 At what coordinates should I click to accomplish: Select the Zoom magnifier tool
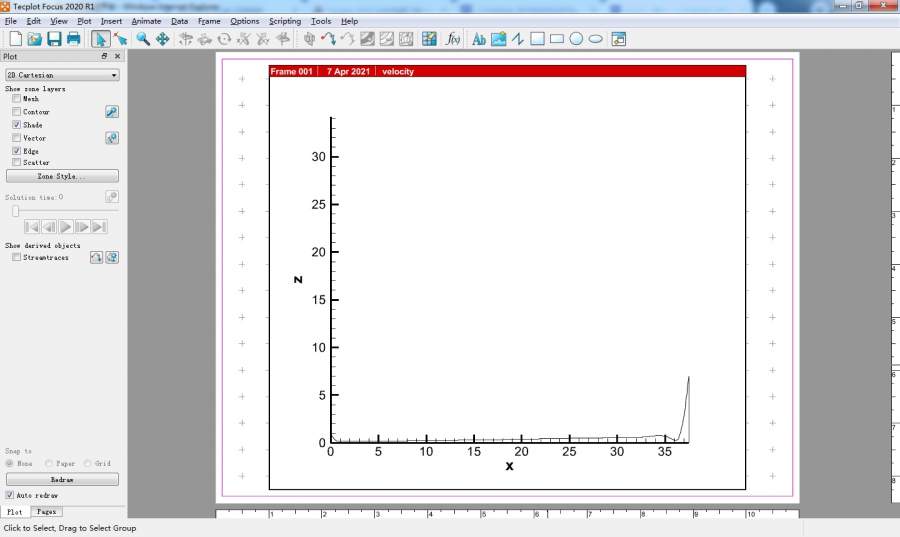click(143, 39)
